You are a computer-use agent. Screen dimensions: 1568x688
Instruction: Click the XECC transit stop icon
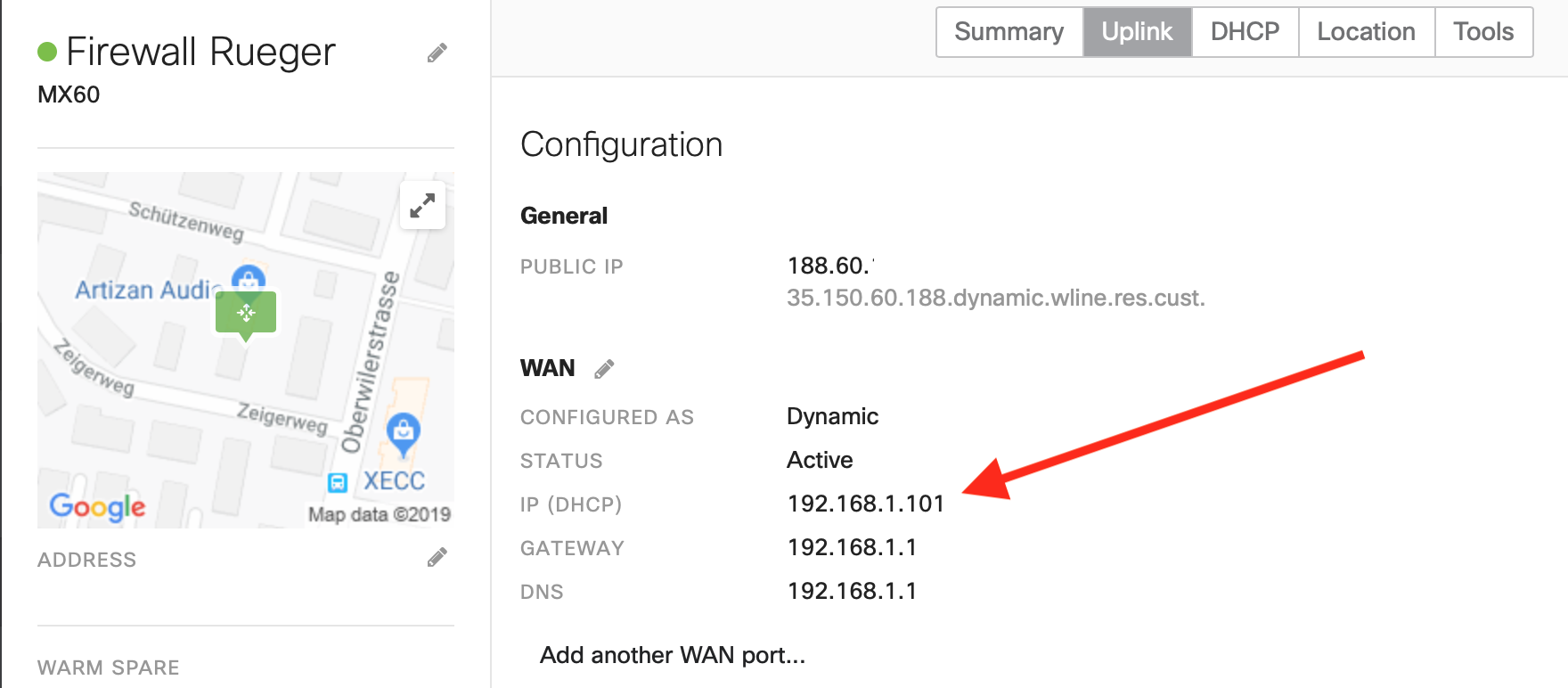pyautogui.click(x=338, y=482)
